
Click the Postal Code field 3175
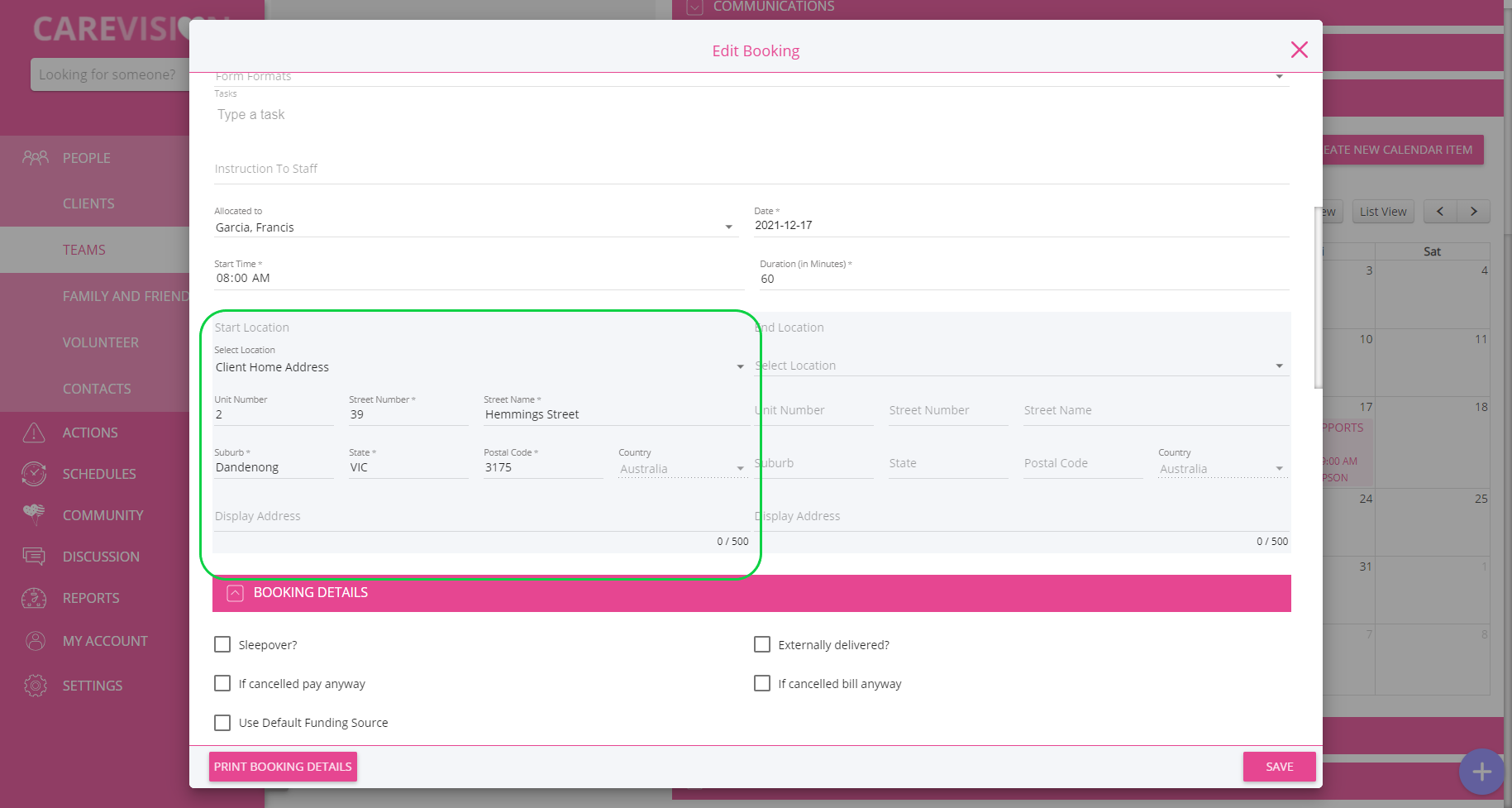coord(543,467)
